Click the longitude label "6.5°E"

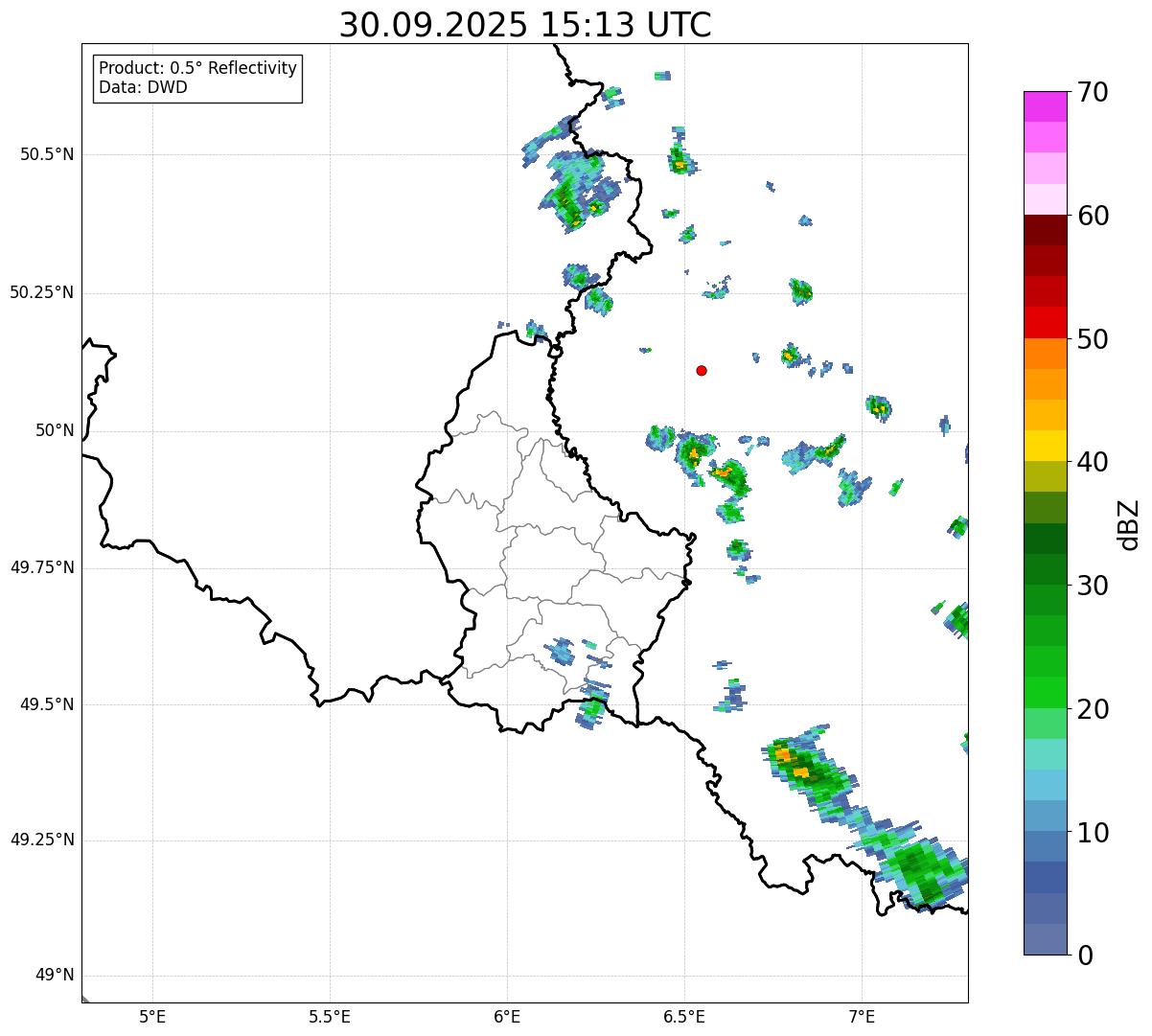point(684,1017)
